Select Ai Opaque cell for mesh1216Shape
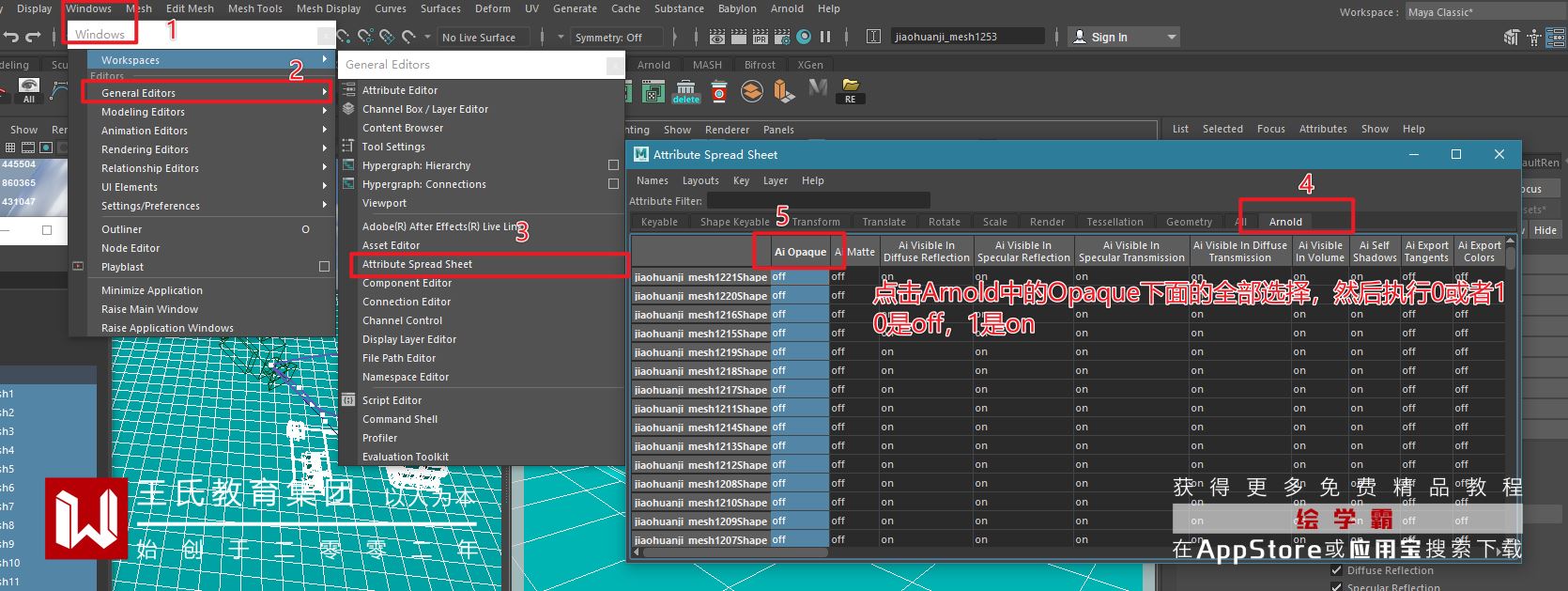Screen dimensions: 1568x591 (799, 314)
